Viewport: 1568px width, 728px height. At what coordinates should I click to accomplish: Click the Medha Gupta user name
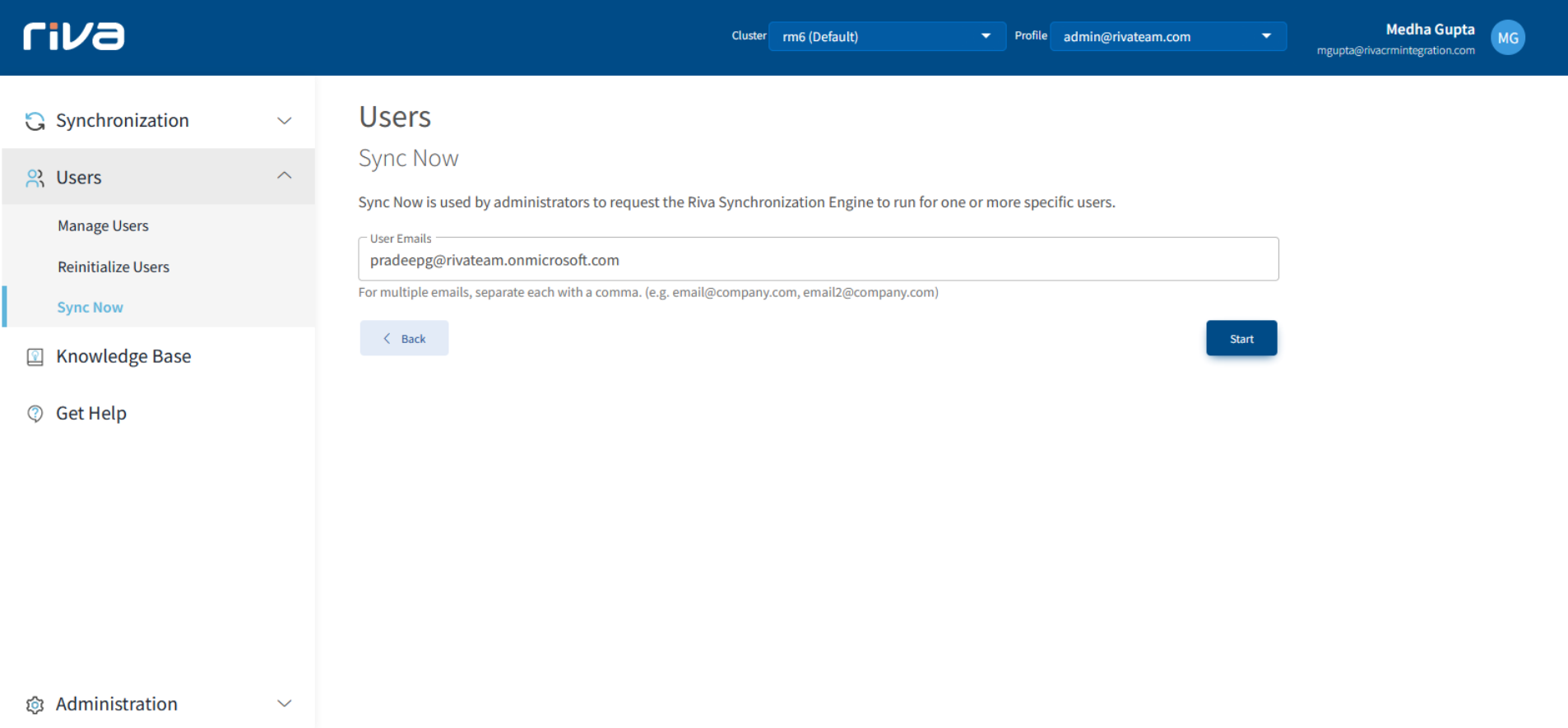pyautogui.click(x=1430, y=30)
